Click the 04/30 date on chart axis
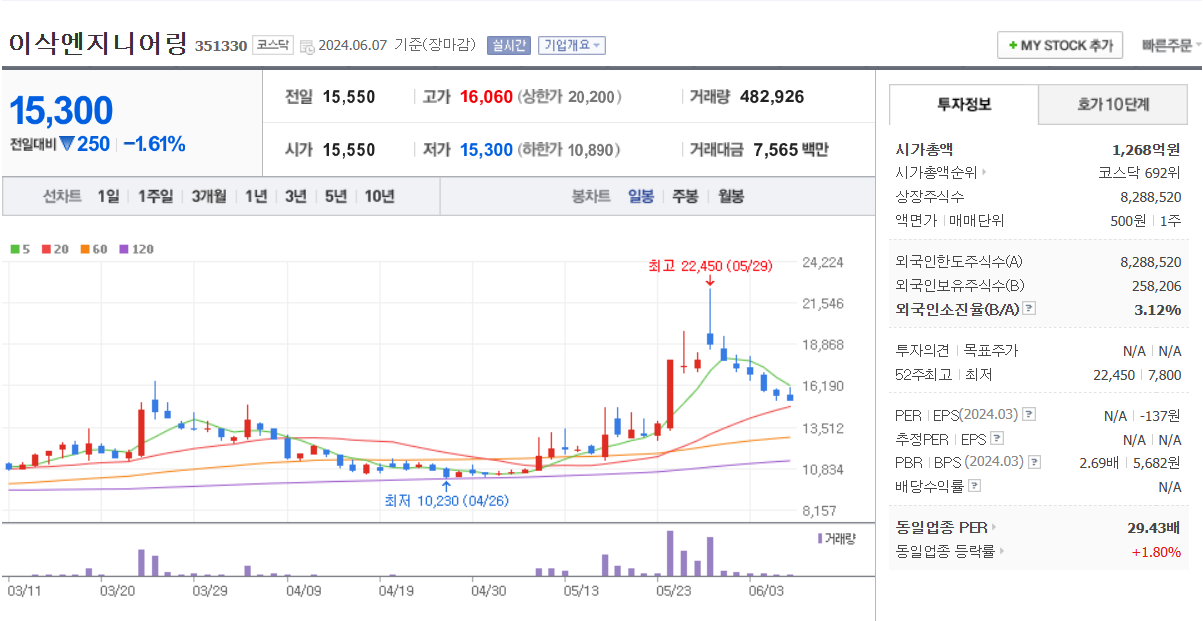 [487, 591]
